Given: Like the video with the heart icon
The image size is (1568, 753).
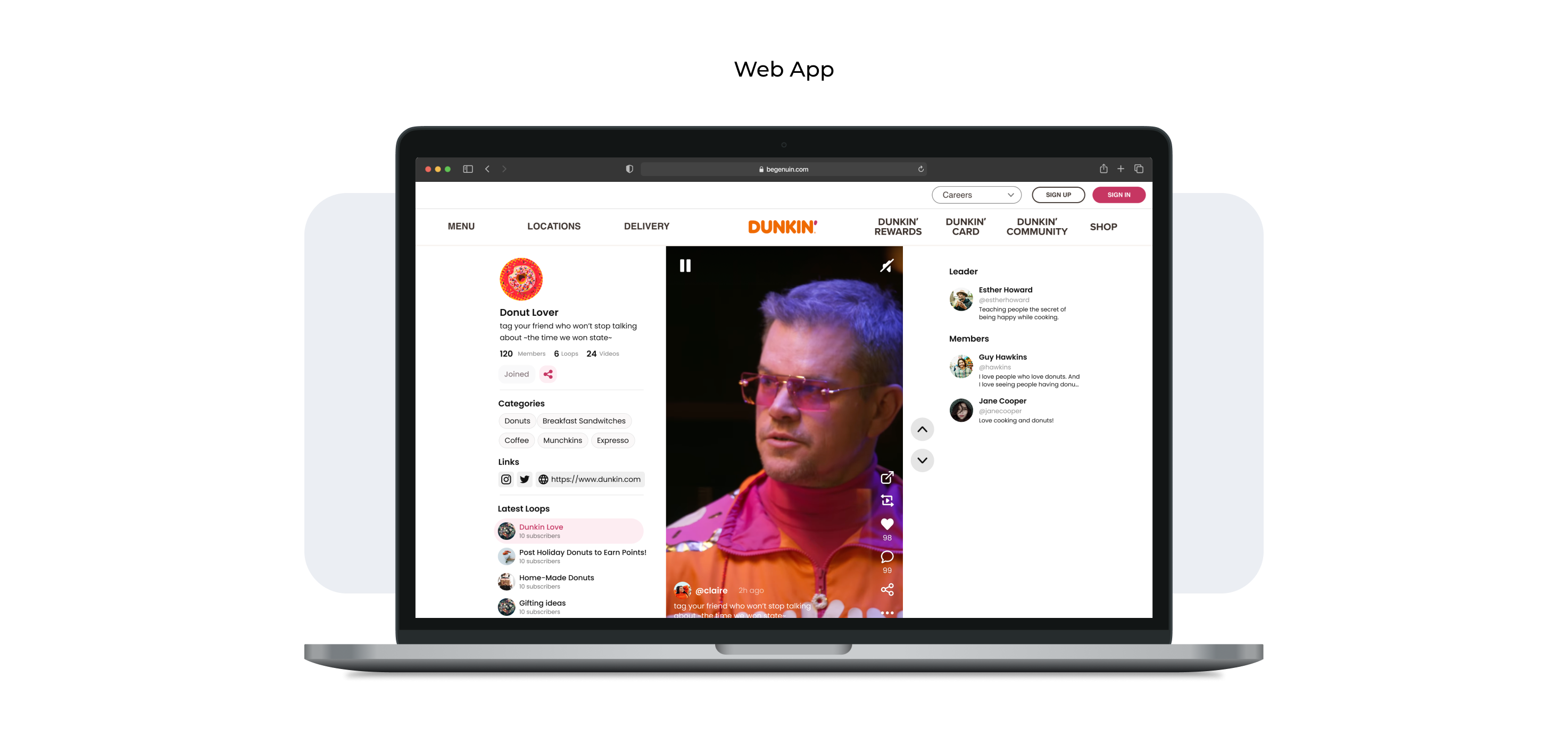Looking at the screenshot, I should tap(887, 524).
